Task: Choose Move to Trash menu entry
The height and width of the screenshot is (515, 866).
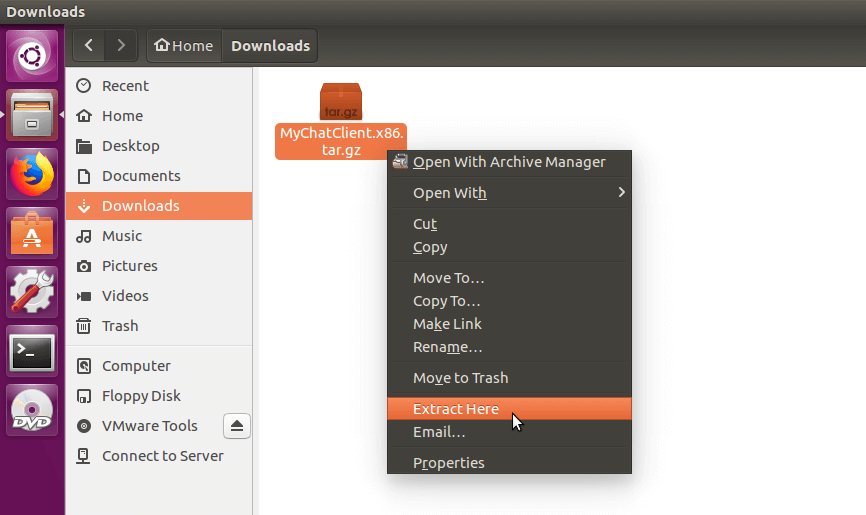Action: [460, 378]
